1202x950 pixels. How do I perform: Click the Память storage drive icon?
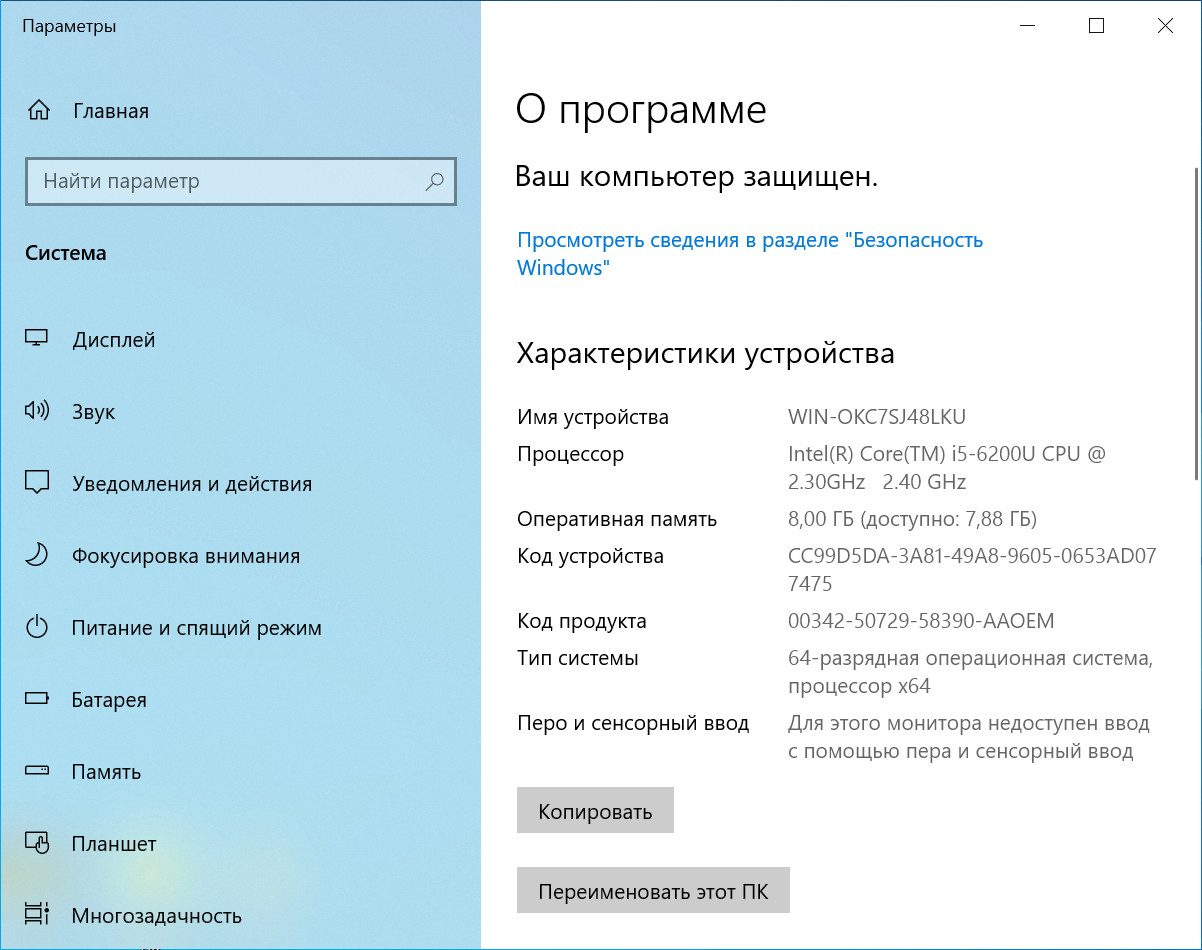[37, 772]
